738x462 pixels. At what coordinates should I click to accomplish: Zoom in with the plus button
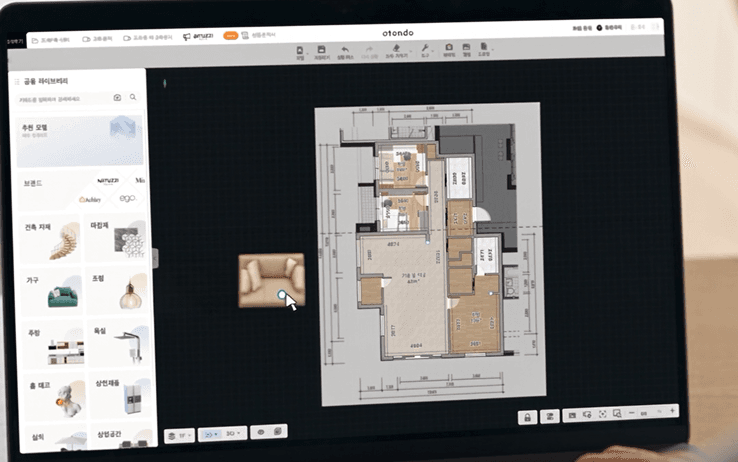[x=672, y=411]
